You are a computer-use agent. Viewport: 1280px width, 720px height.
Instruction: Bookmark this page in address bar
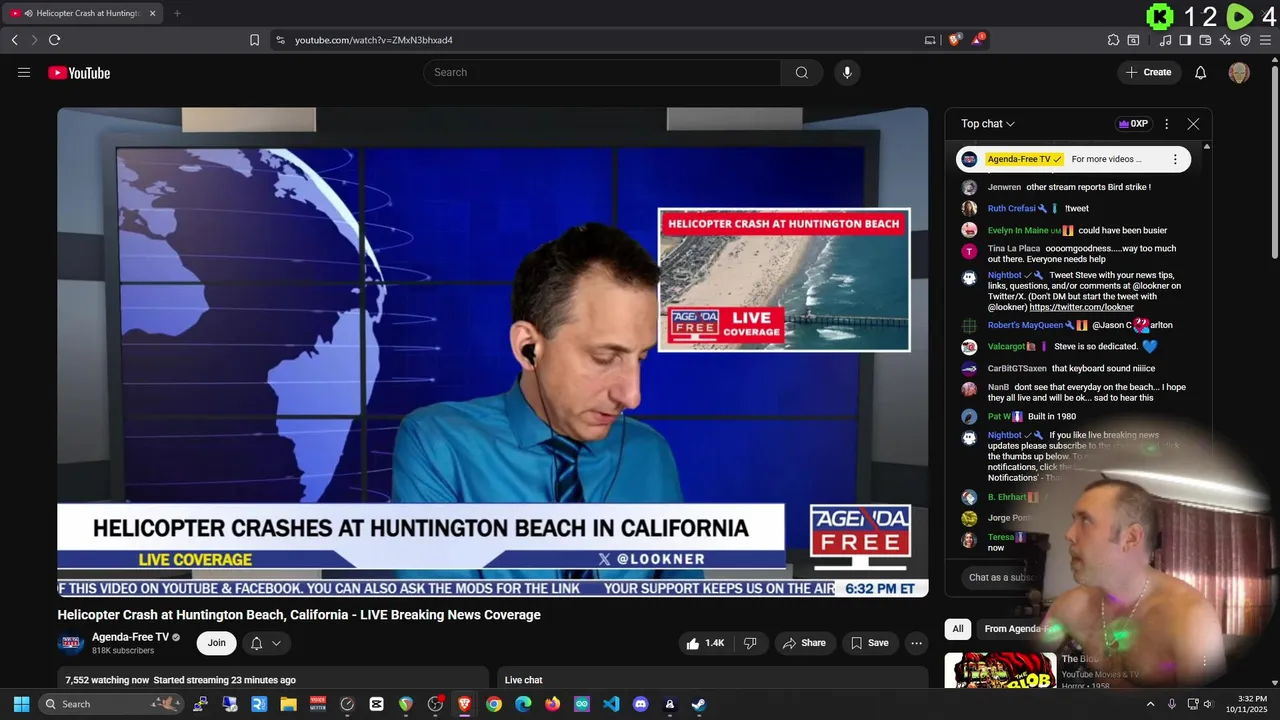click(x=254, y=40)
